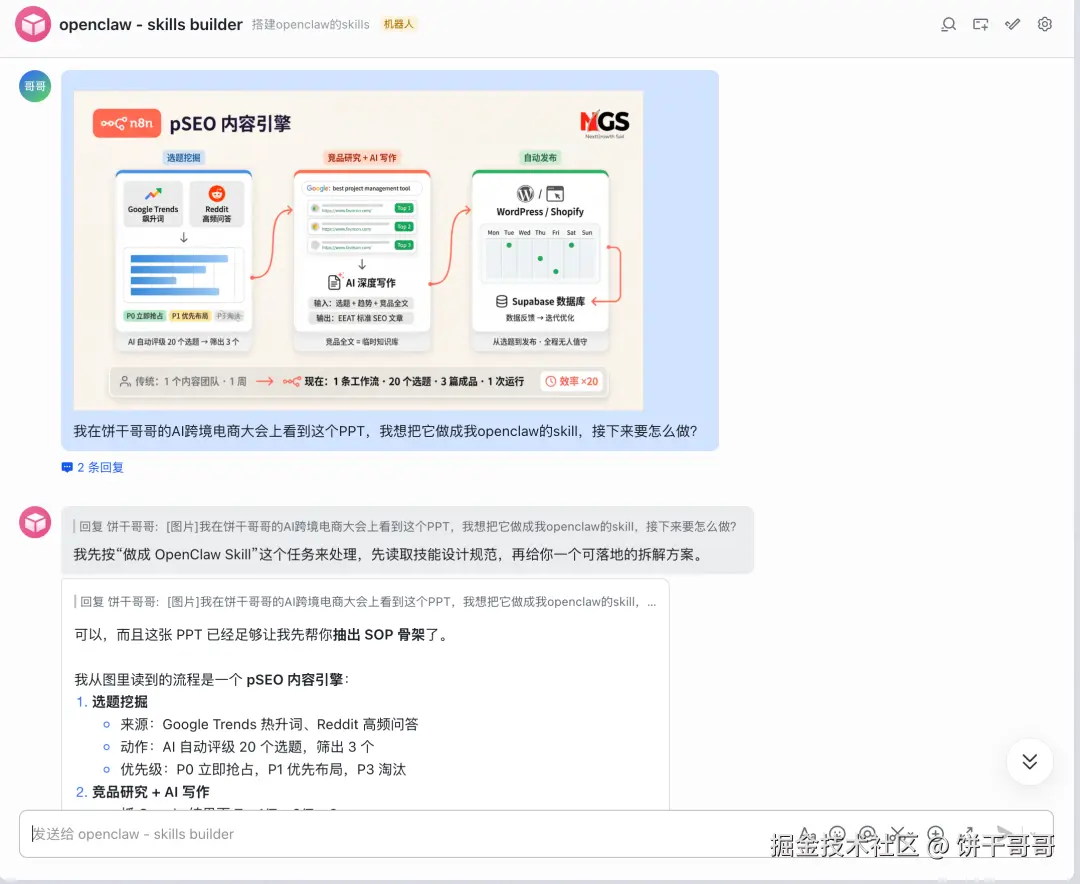Open the send options dropdown arrow

1031,833
